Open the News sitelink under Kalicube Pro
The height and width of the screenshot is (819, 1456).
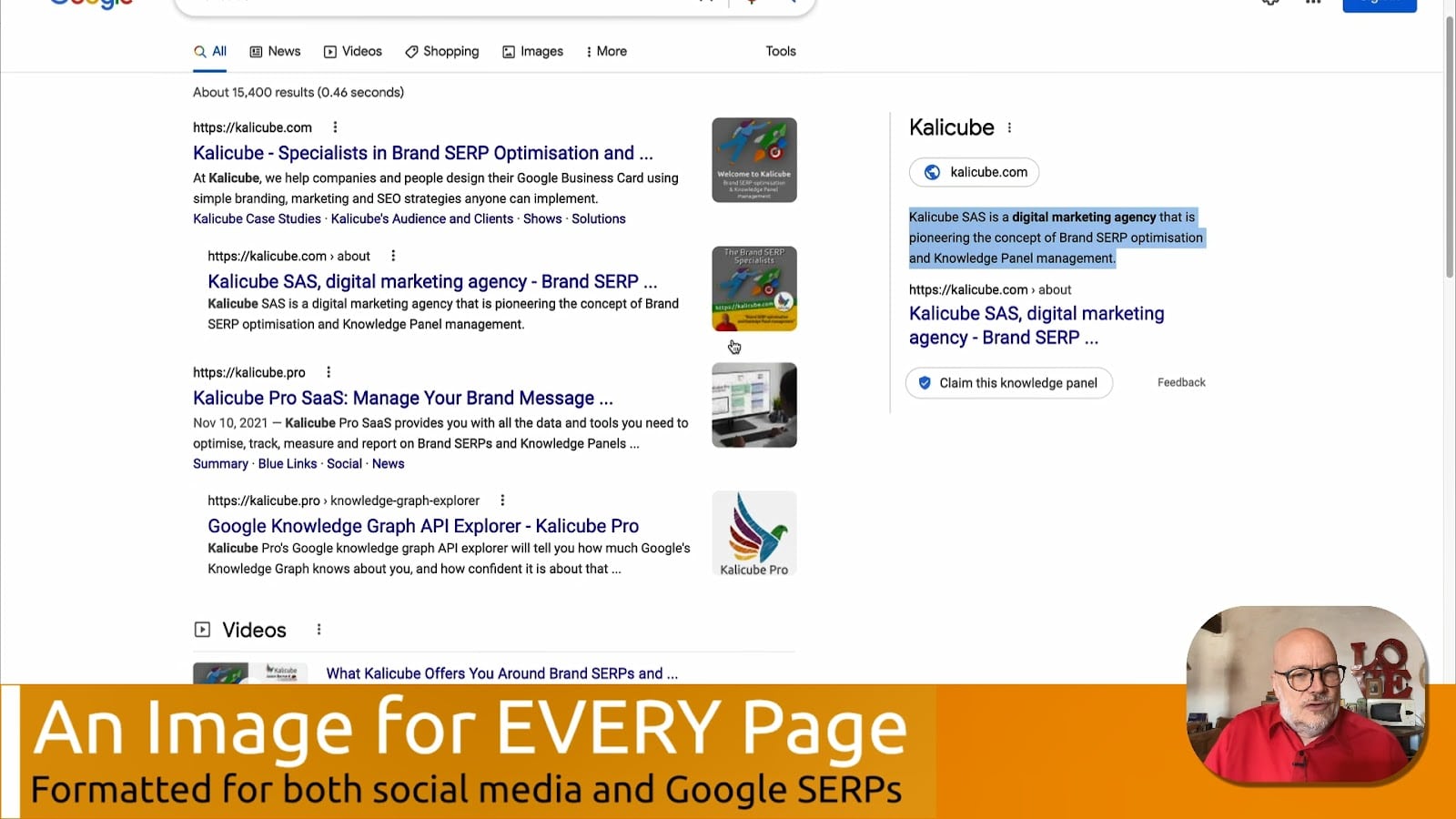[389, 464]
